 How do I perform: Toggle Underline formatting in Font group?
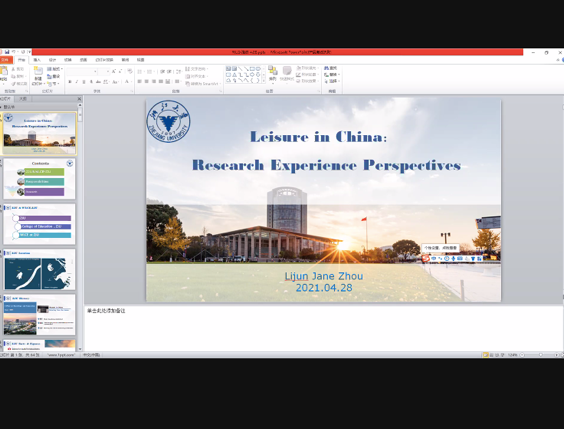click(x=84, y=82)
